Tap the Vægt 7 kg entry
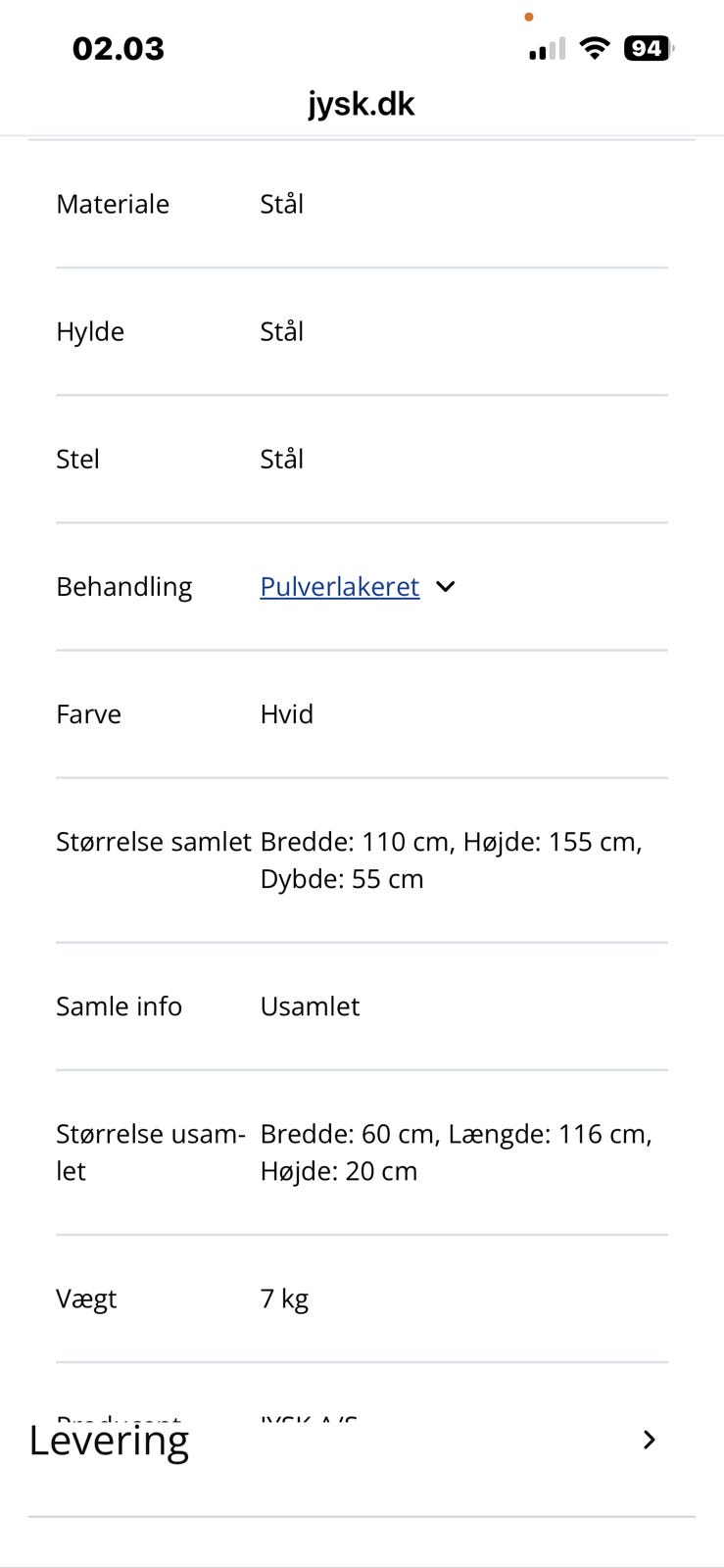 (283, 1298)
